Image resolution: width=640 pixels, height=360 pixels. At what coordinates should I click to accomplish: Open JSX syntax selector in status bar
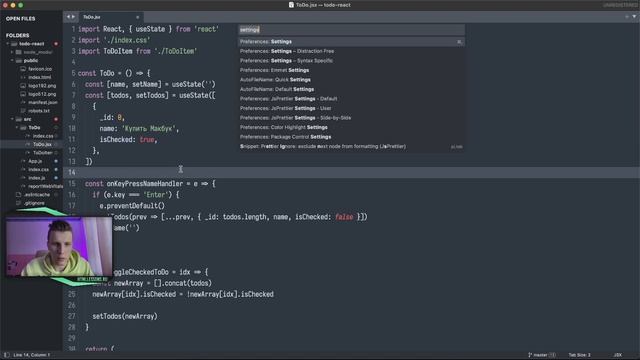pos(618,355)
